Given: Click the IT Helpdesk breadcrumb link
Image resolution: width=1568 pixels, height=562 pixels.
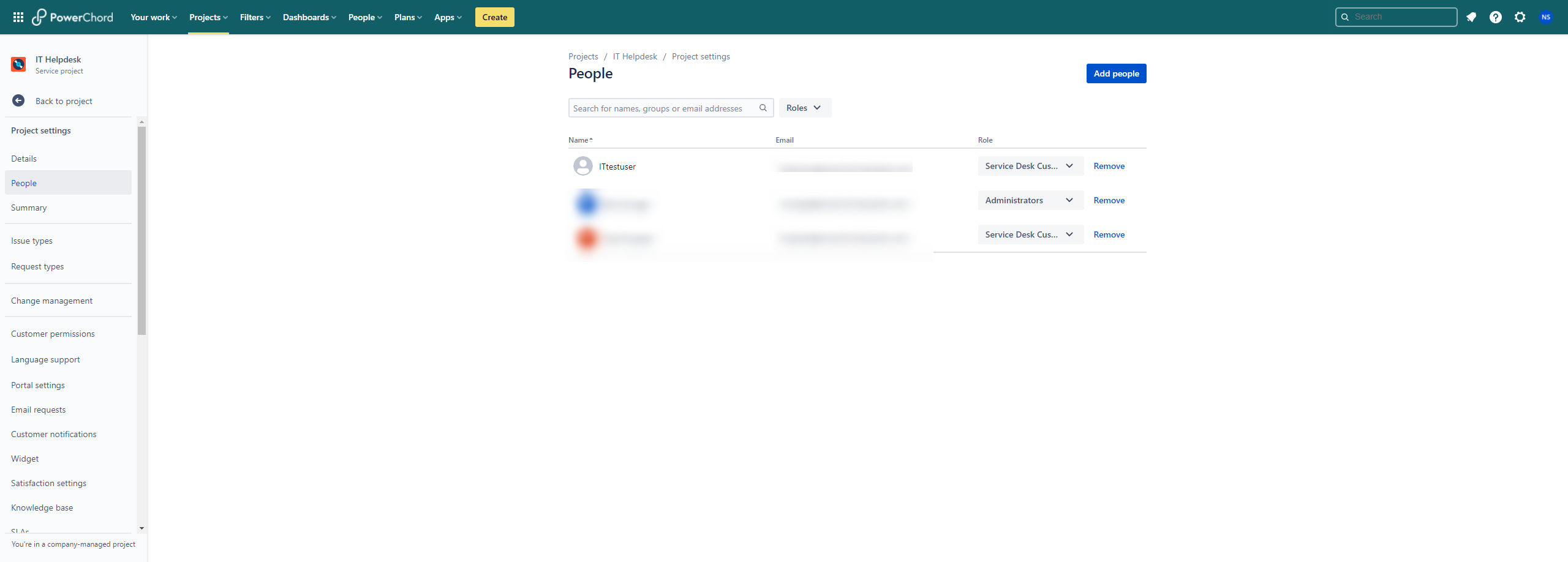Looking at the screenshot, I should (x=635, y=56).
